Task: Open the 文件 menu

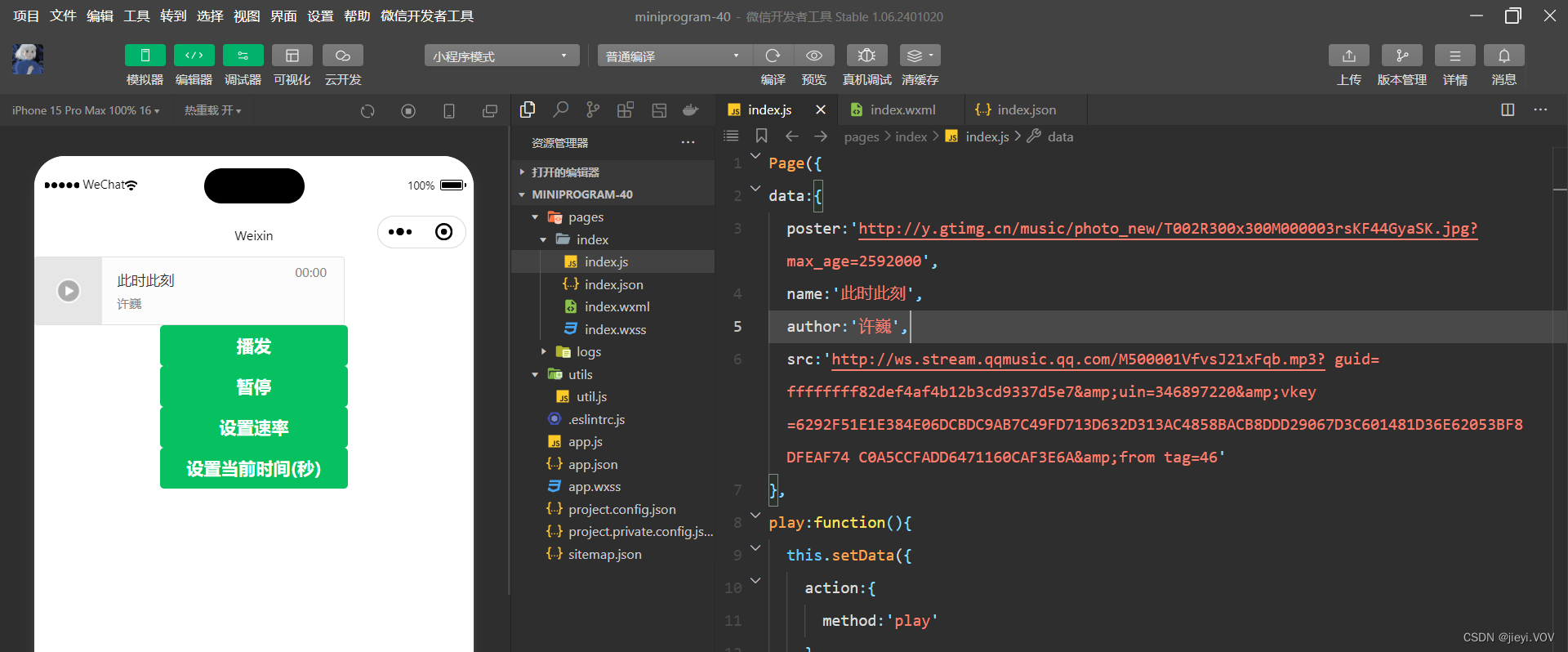Action: click(63, 16)
